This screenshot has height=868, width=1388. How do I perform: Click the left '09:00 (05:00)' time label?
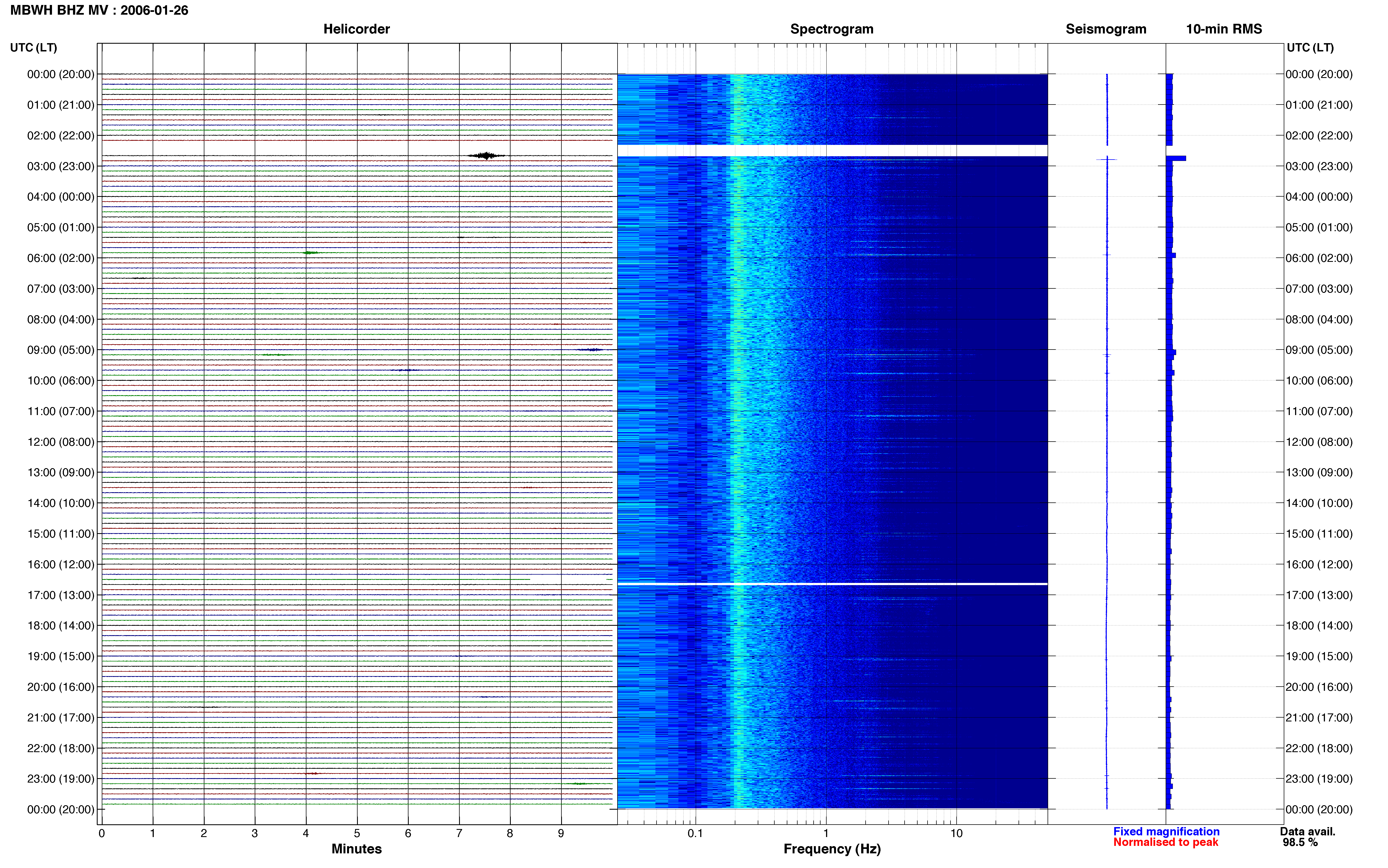(61, 350)
